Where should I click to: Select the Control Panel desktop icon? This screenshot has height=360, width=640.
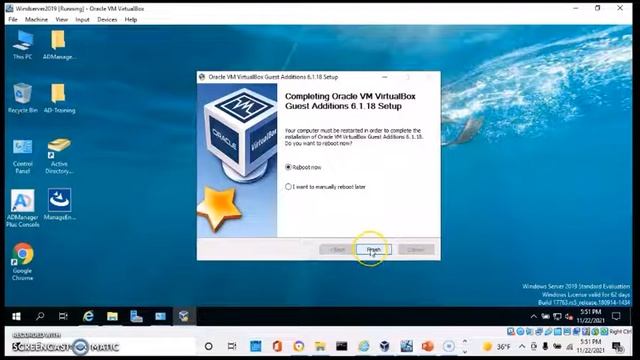(x=22, y=156)
